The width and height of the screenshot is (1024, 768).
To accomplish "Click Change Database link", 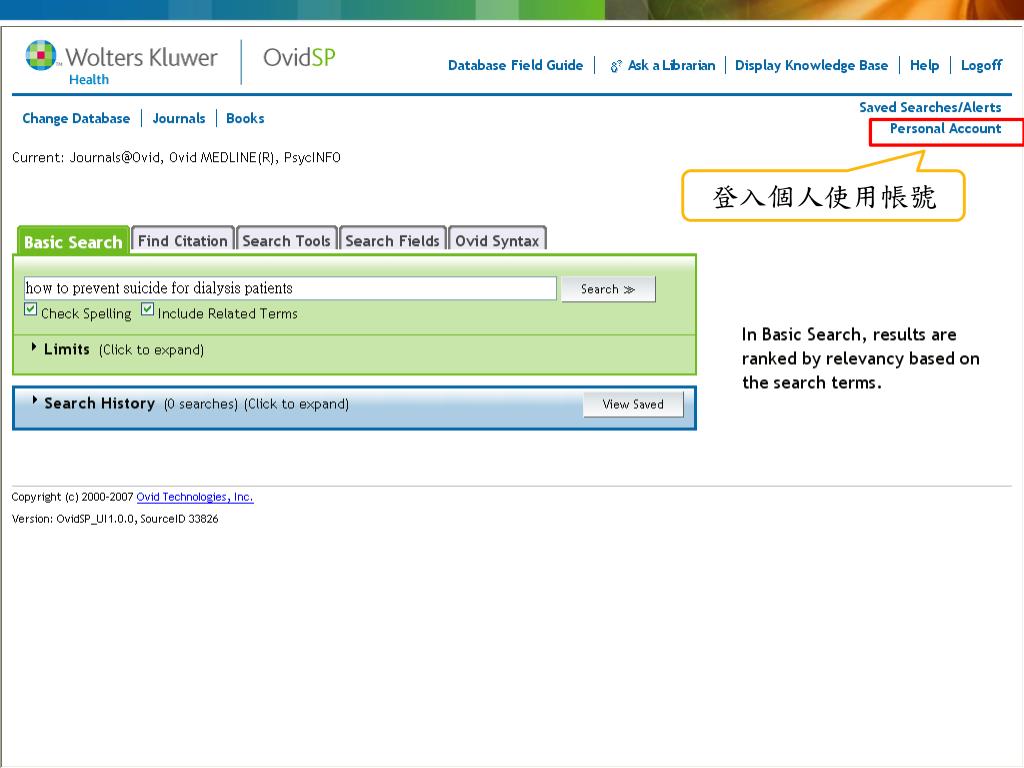I will point(76,118).
